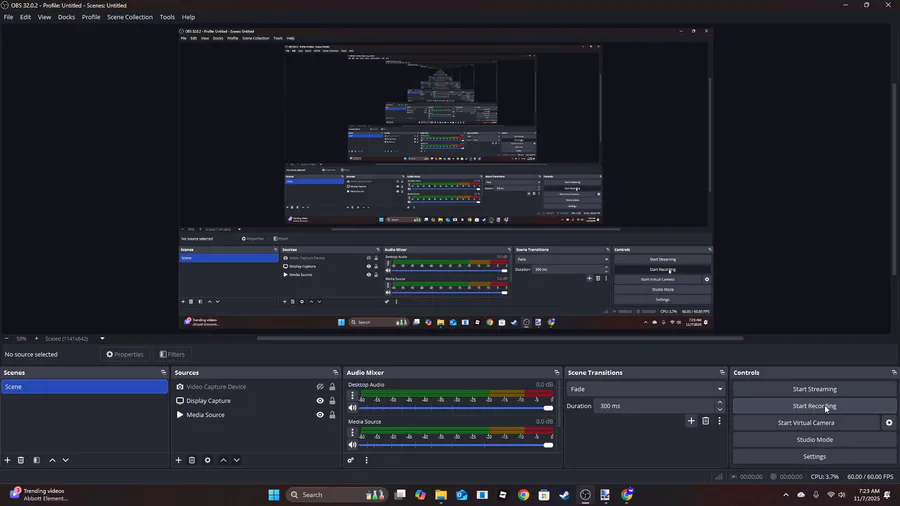Open Windows Start menu
This screenshot has height=506, width=900.
pyautogui.click(x=274, y=495)
